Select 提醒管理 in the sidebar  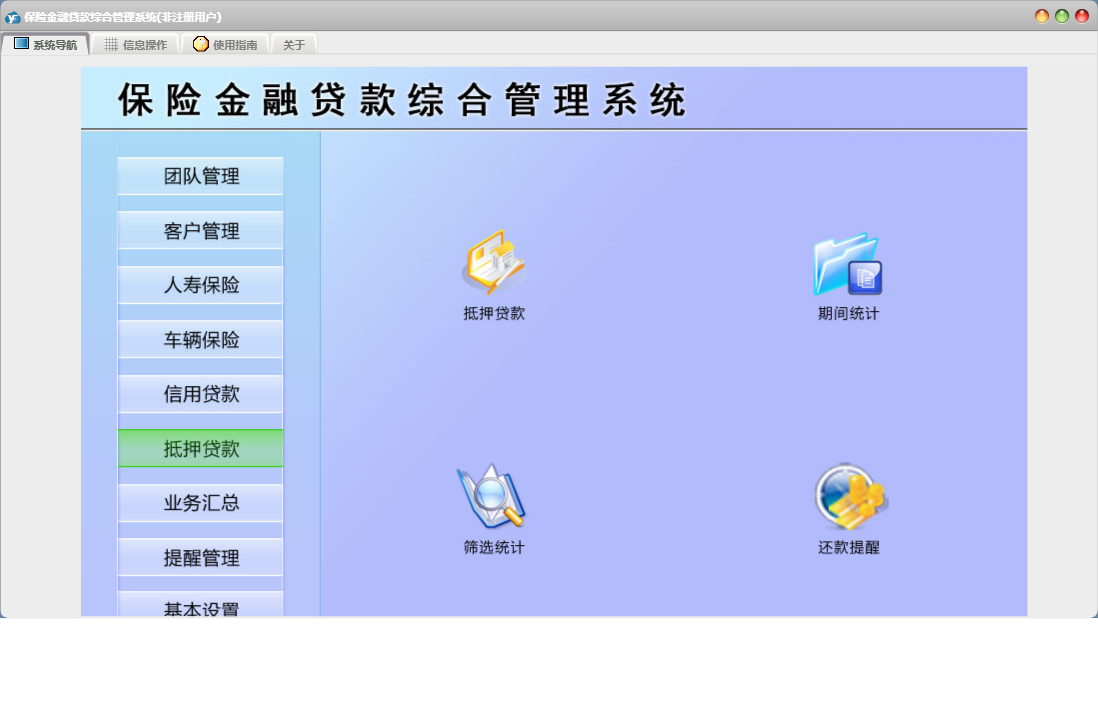201,557
